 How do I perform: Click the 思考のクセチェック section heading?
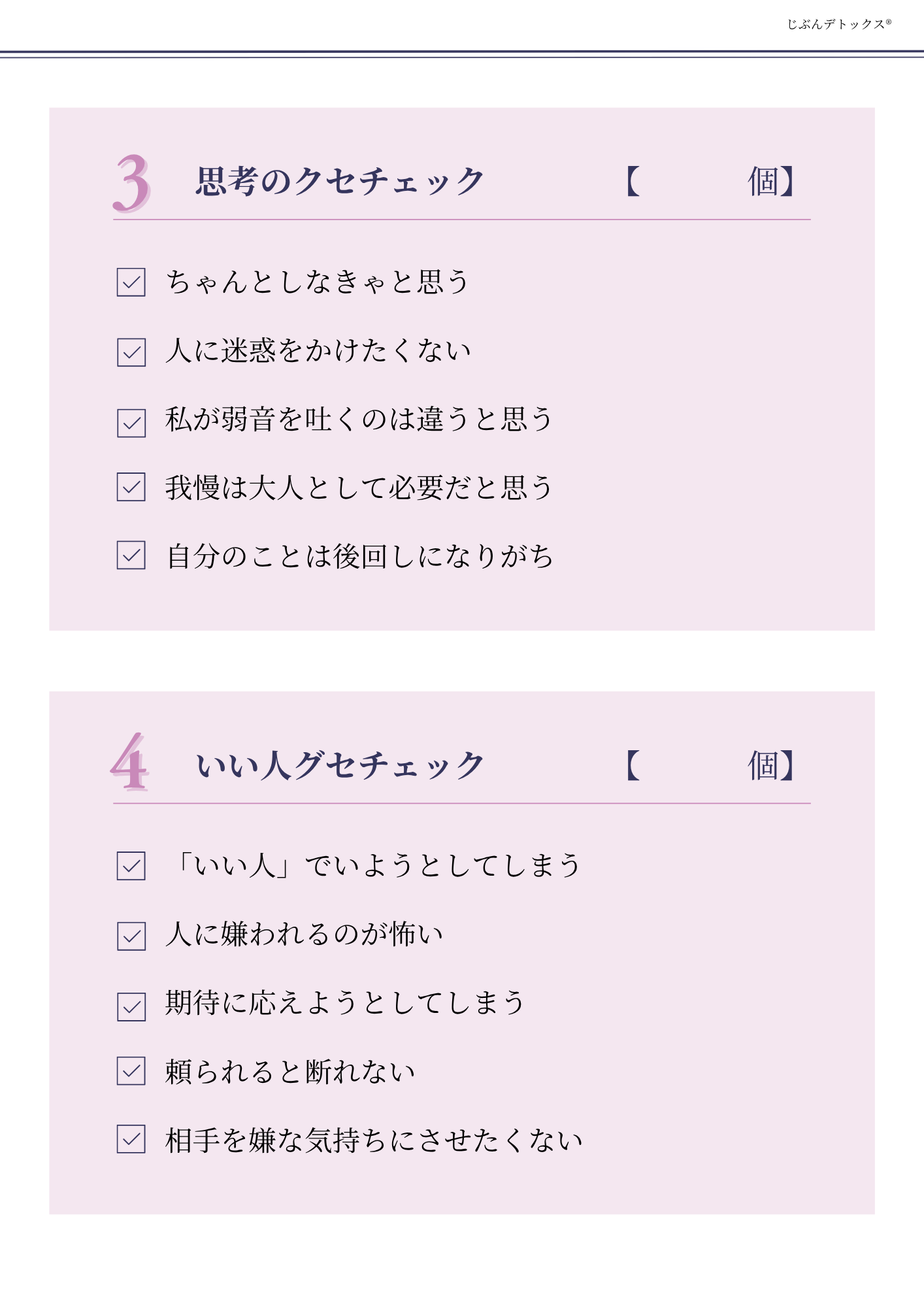pyautogui.click(x=340, y=181)
